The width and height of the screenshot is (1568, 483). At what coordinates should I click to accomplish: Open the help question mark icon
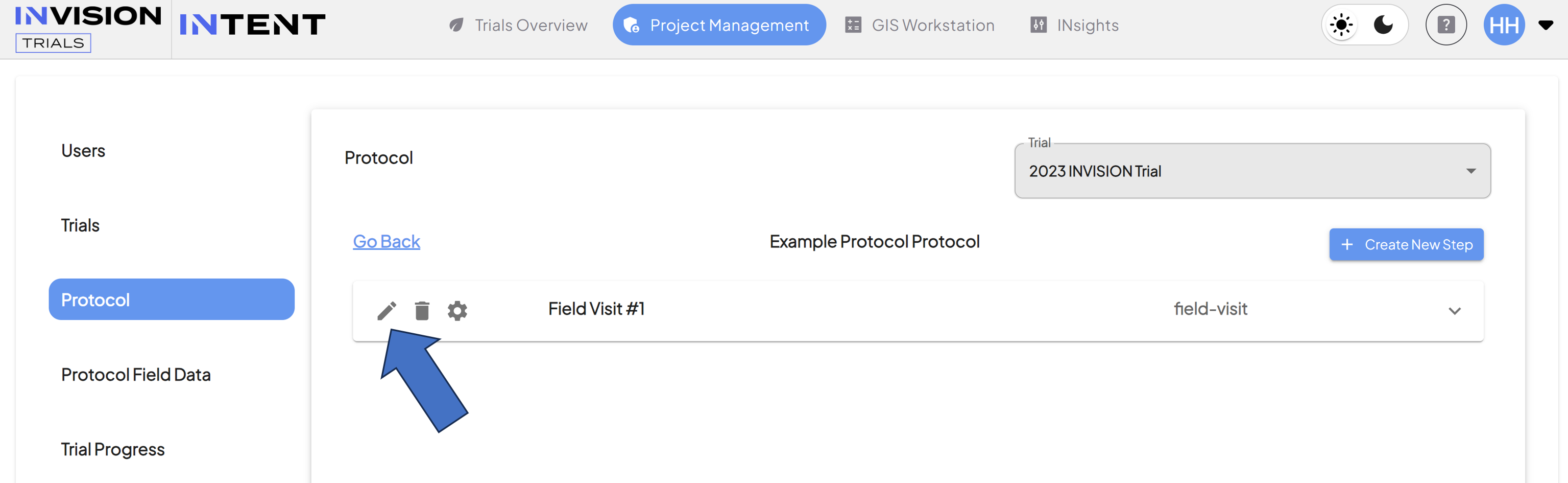coord(1445,25)
